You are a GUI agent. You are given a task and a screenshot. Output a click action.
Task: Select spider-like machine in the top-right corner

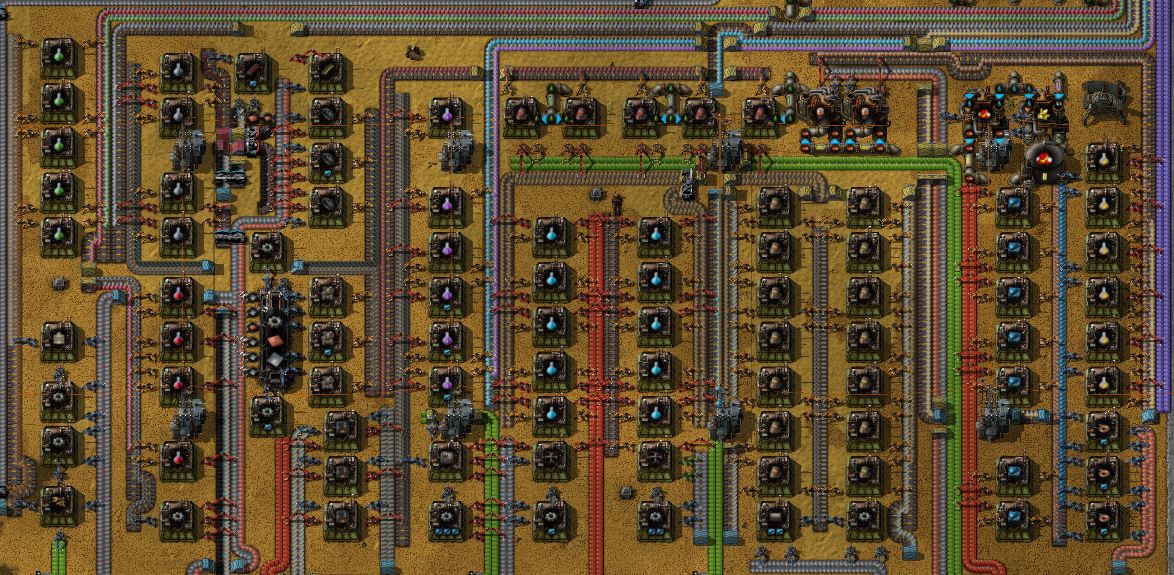(x=1104, y=101)
